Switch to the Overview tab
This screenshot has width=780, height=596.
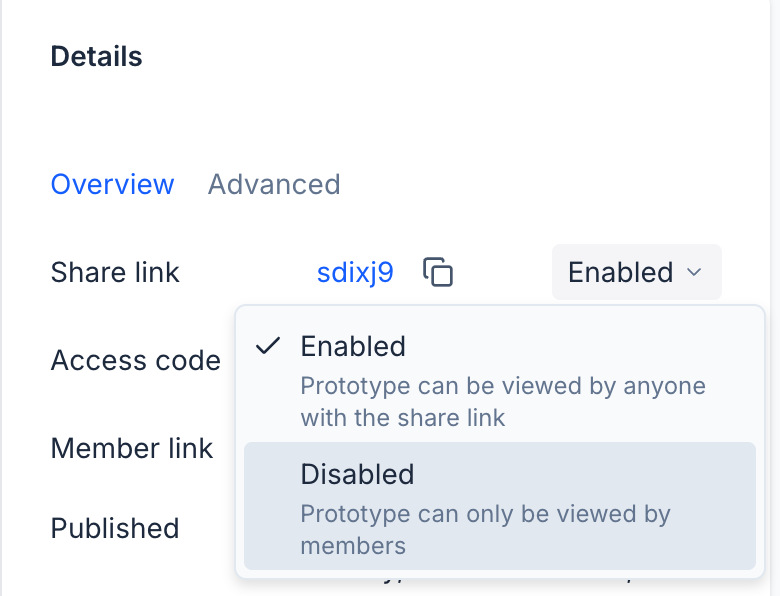click(112, 184)
